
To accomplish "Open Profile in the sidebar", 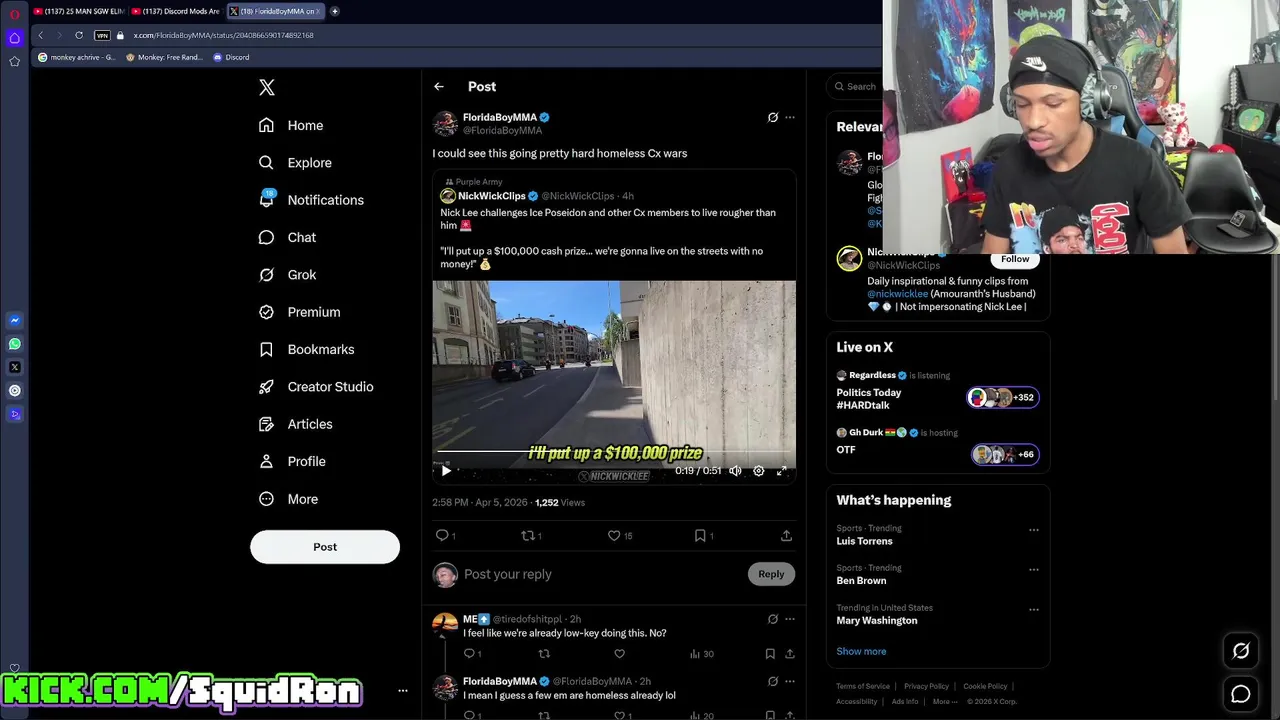I will (x=292, y=461).
